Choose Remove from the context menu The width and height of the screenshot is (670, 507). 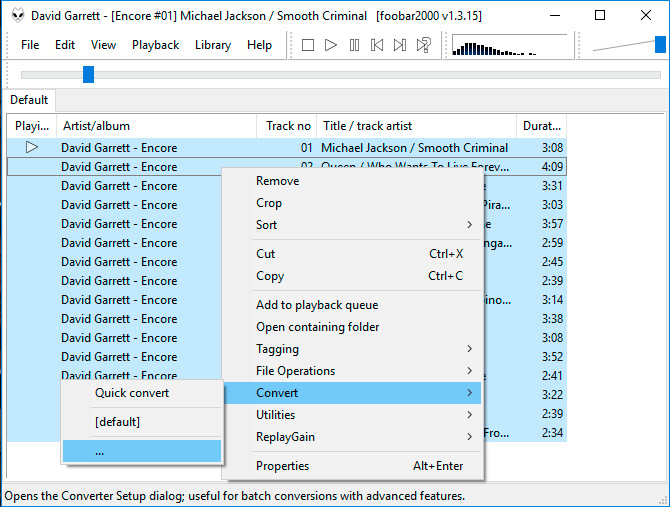tap(353, 181)
